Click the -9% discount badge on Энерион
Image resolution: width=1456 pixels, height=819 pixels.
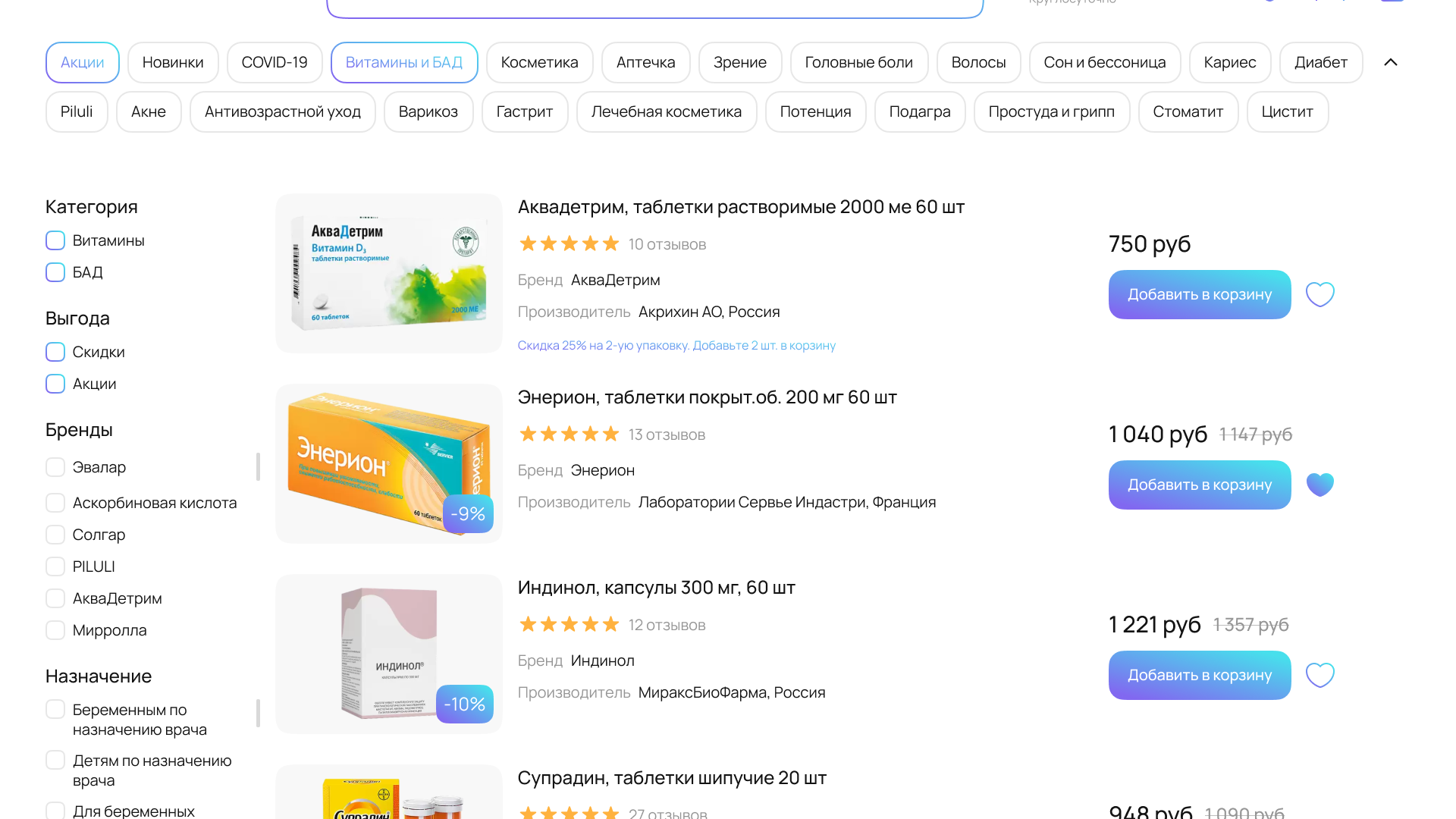468,514
